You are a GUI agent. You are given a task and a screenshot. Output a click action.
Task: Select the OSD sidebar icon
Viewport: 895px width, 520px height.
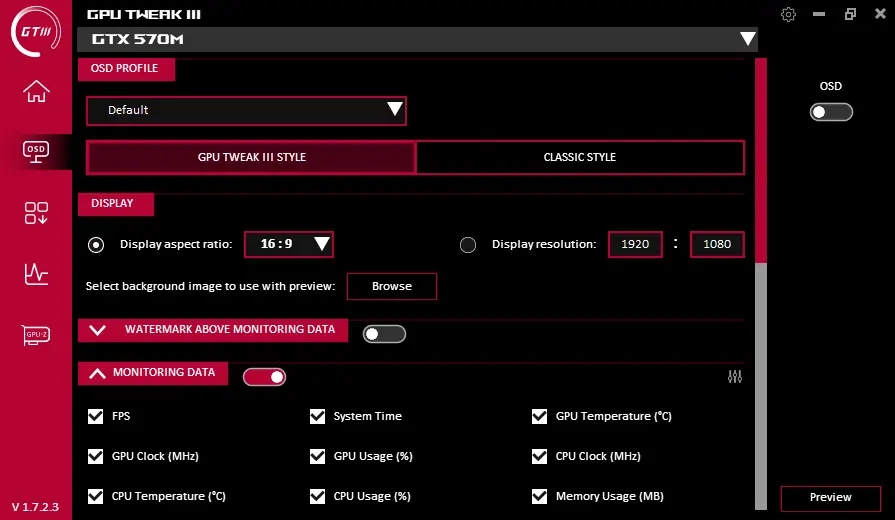[x=36, y=152]
